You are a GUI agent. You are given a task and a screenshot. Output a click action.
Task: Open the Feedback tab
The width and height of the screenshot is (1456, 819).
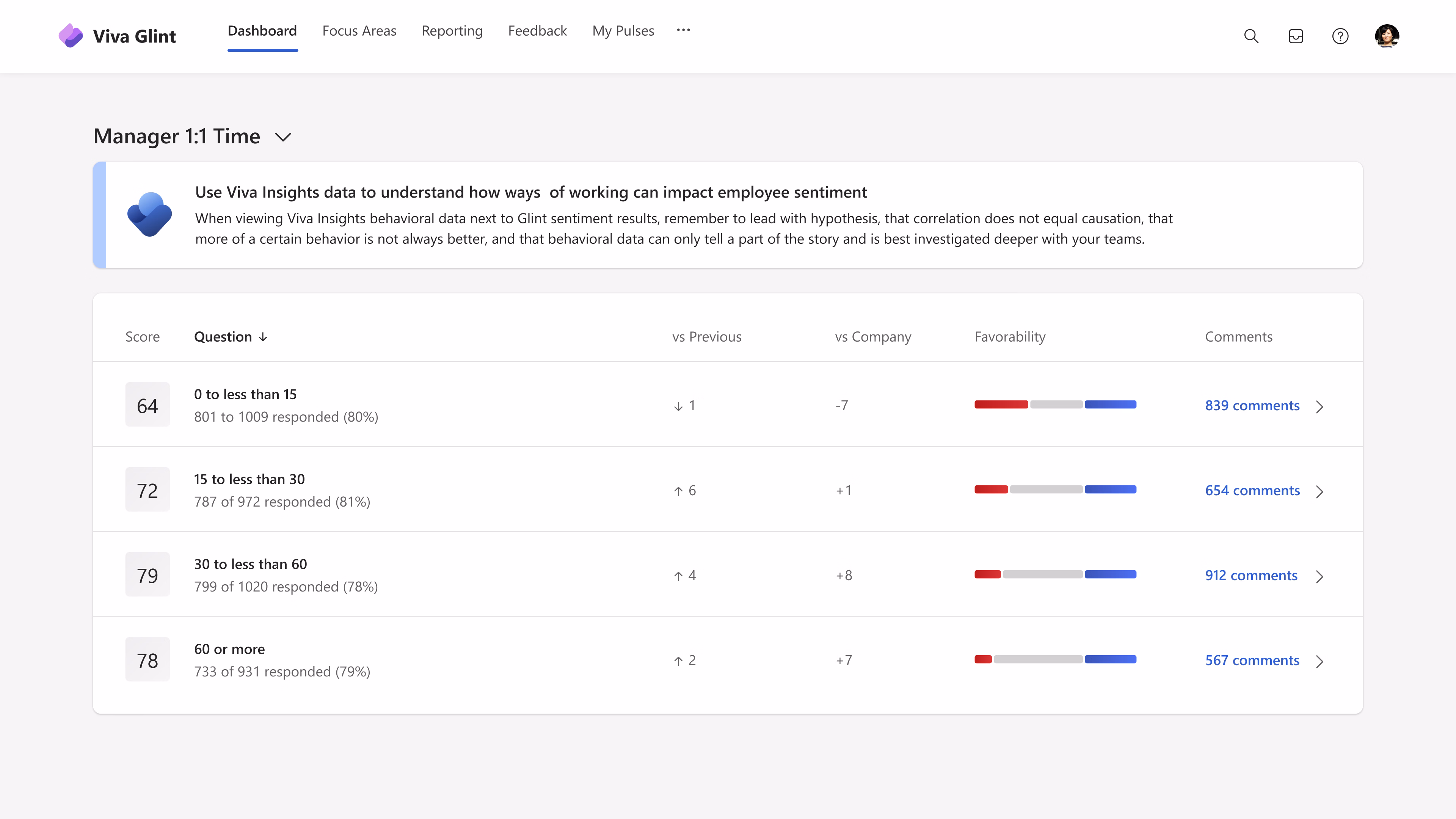(537, 30)
